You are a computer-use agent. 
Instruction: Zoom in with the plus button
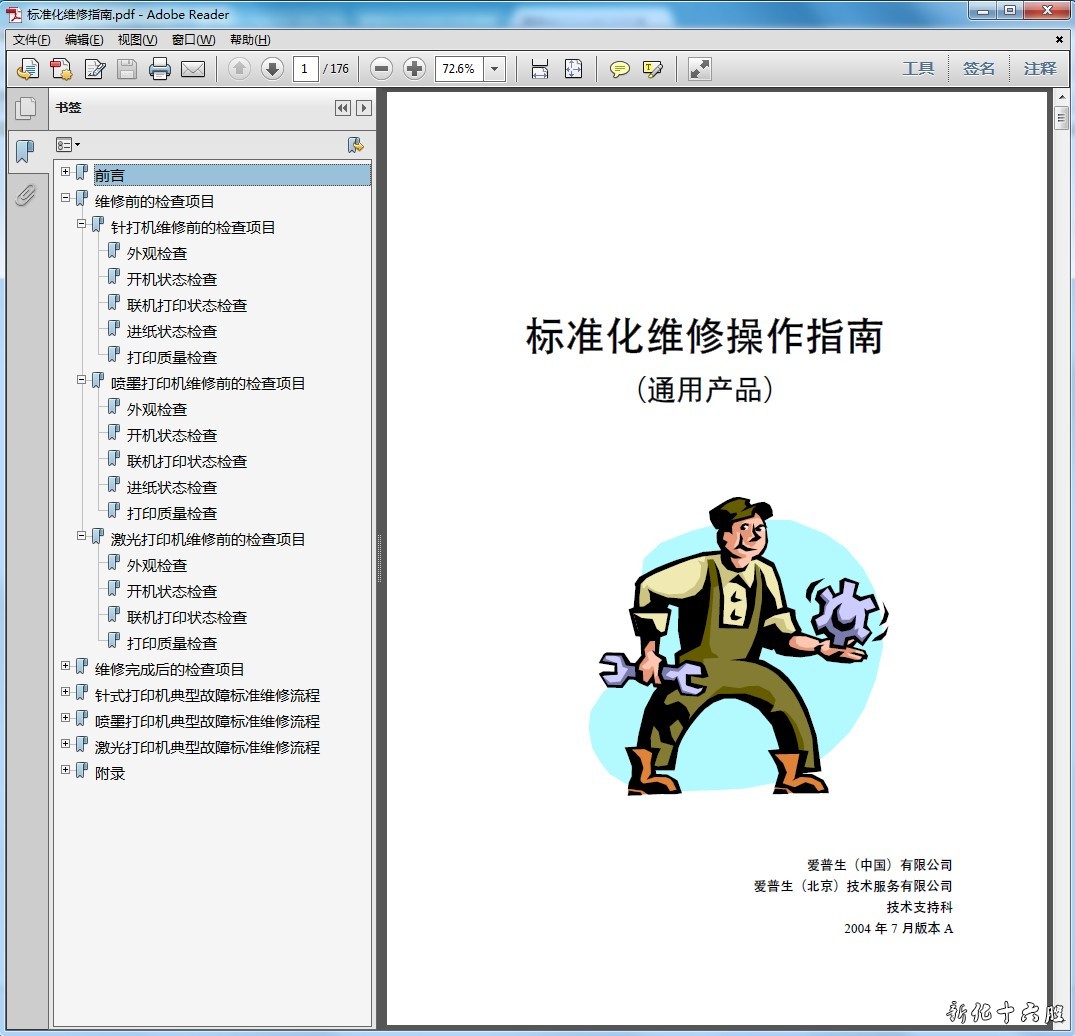point(414,69)
